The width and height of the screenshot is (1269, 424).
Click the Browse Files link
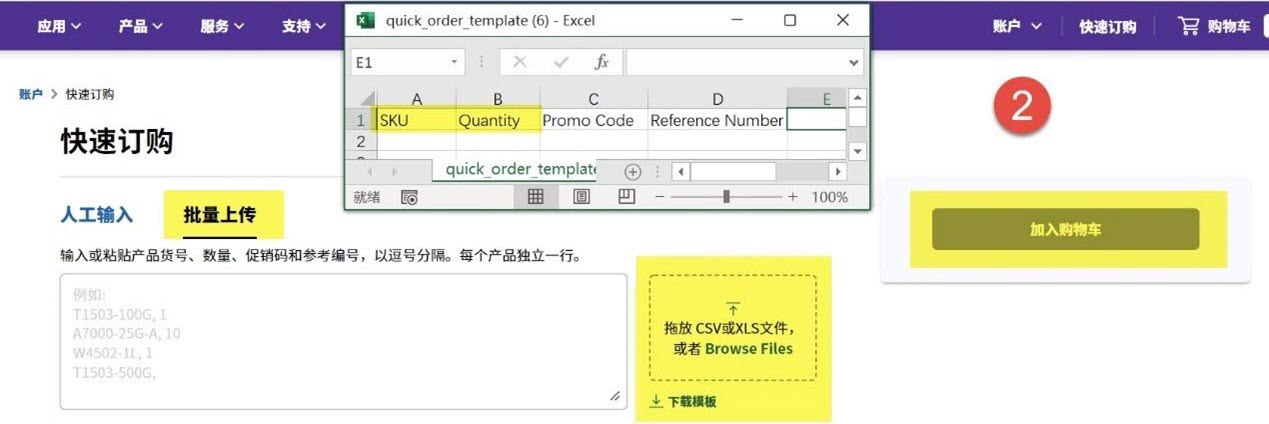[748, 349]
